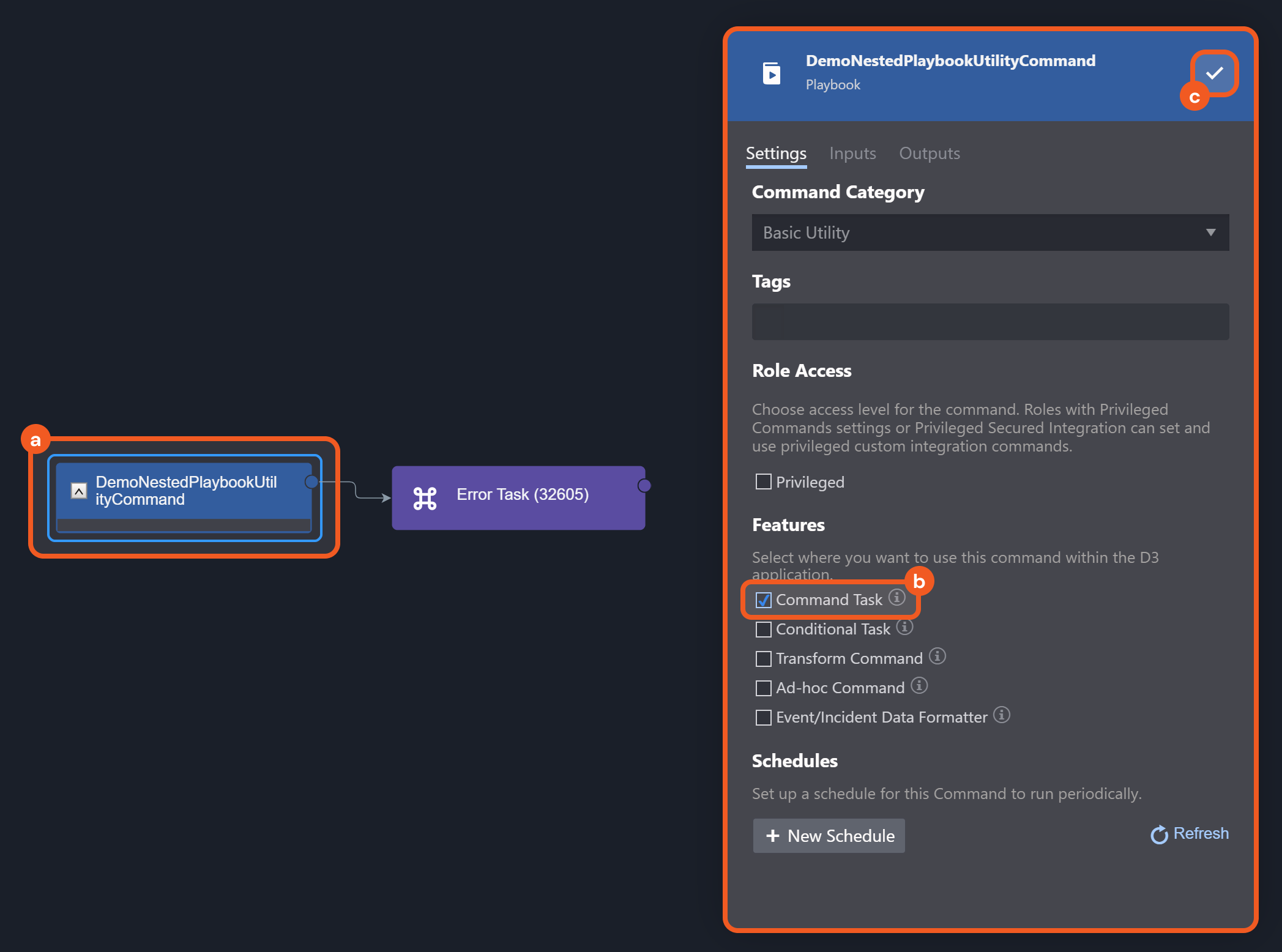Enable the Privileged checkbox

(x=763, y=482)
